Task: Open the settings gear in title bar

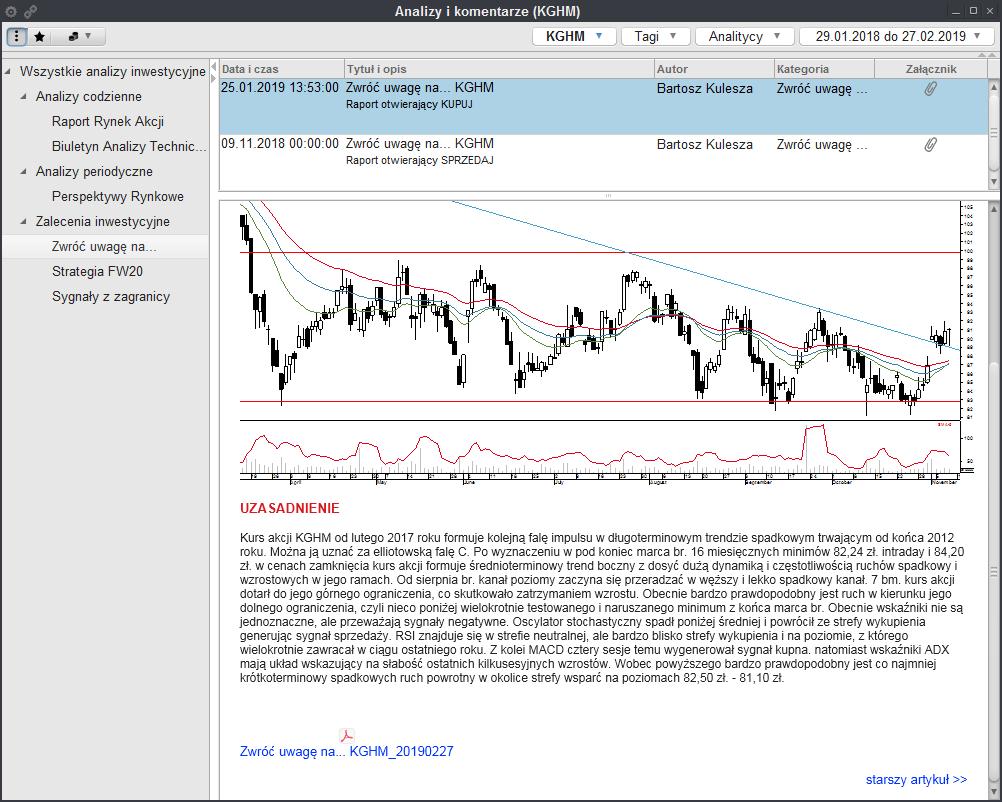Action: [x=11, y=12]
